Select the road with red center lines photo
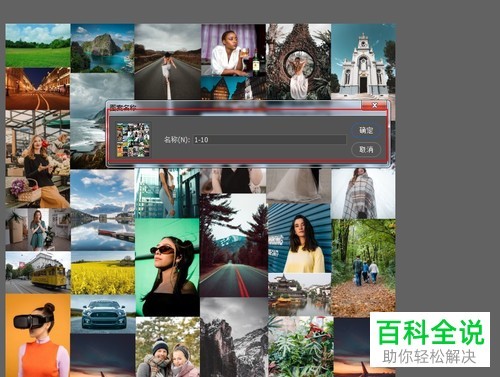 [233, 245]
